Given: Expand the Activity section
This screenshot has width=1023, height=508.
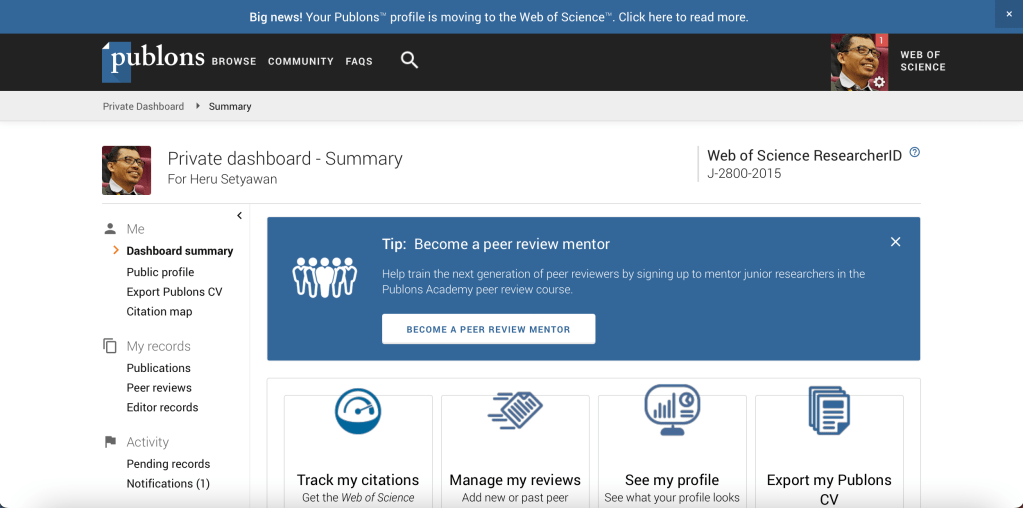Looking at the screenshot, I should pyautogui.click(x=147, y=442).
